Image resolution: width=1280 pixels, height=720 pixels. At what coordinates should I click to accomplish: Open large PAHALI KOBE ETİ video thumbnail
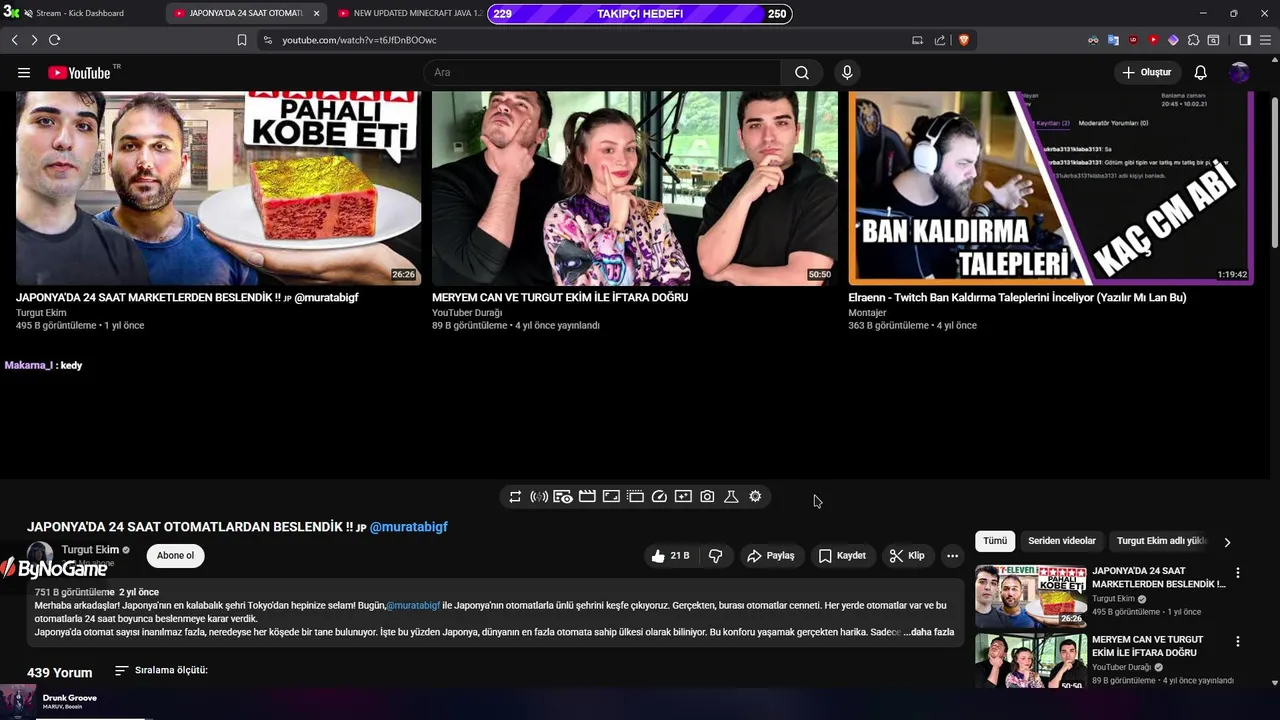coord(218,188)
